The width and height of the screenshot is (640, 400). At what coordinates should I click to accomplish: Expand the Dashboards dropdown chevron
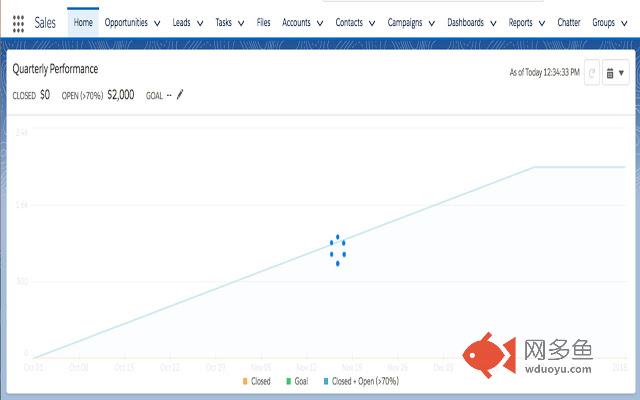coord(493,24)
